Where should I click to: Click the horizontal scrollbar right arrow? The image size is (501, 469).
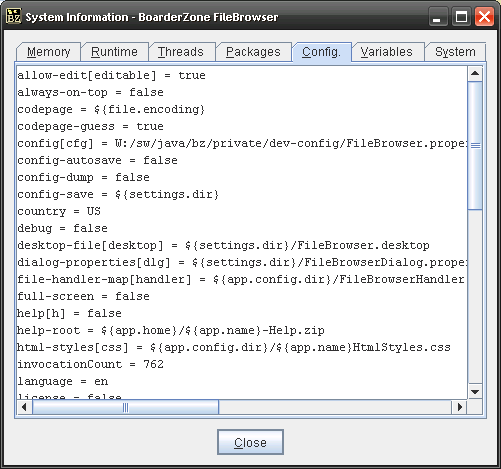pyautogui.click(x=460, y=407)
